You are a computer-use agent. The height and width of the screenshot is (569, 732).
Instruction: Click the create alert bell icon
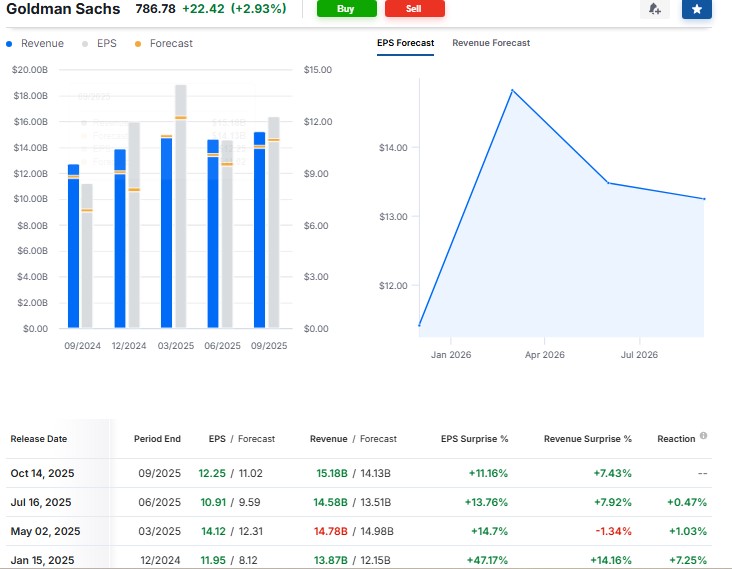[x=654, y=9]
